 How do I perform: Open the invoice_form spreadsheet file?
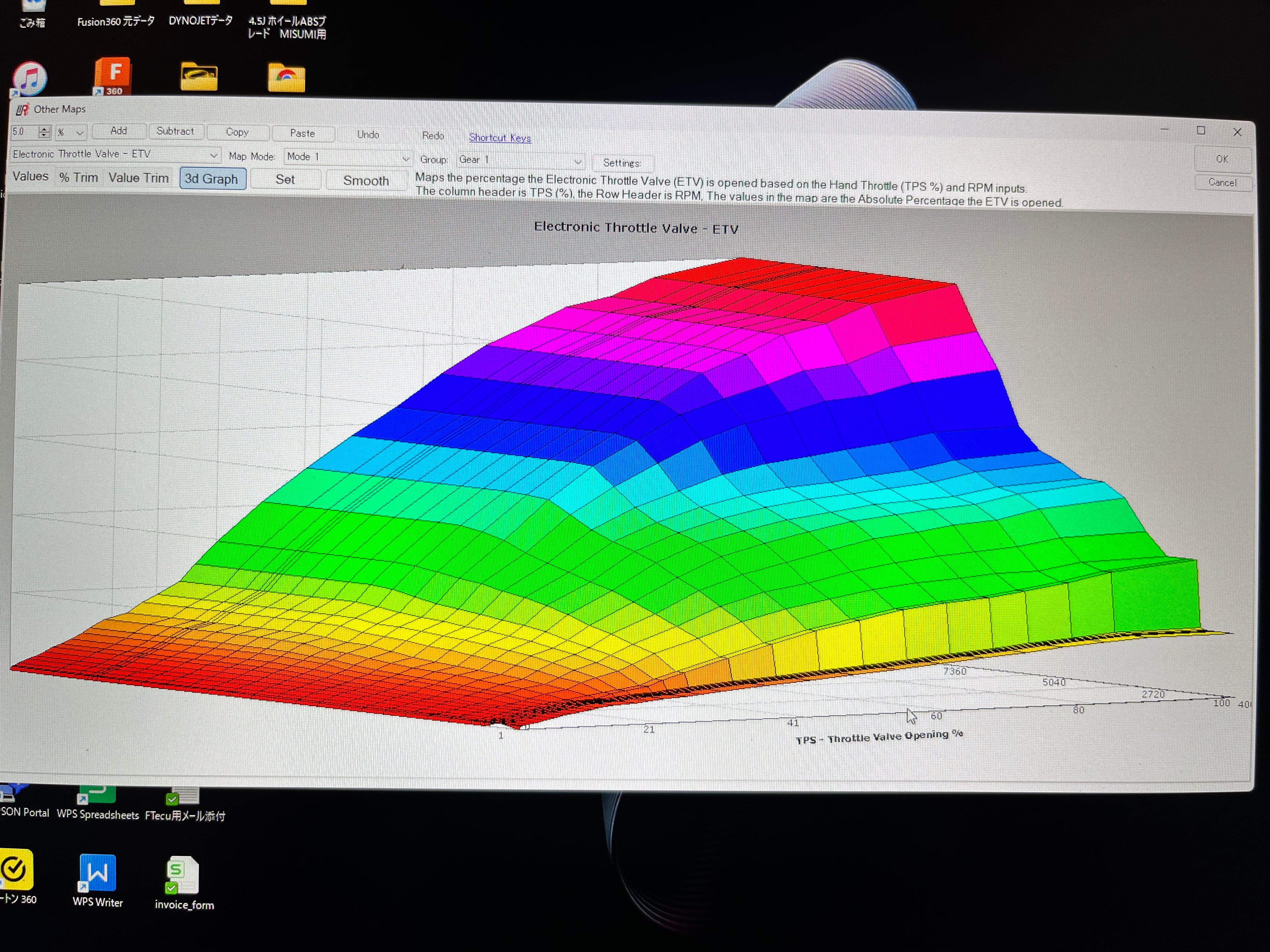pos(182,876)
